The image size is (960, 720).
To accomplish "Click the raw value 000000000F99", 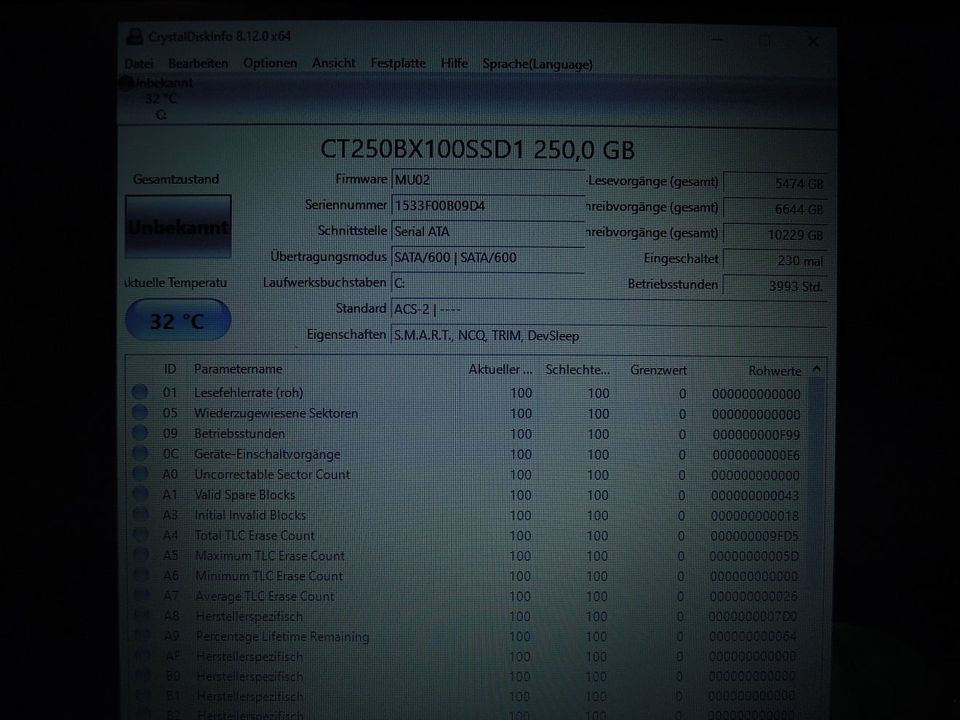I will pos(756,435).
